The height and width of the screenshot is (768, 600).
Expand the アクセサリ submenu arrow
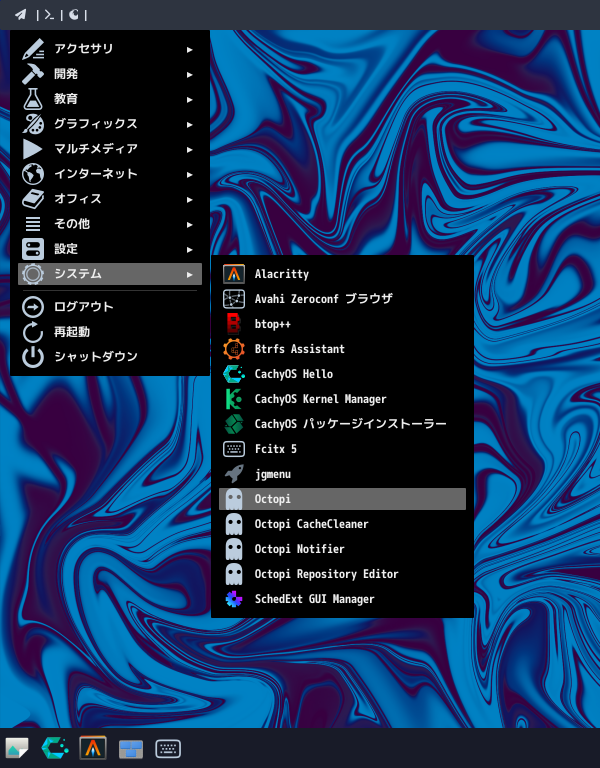190,49
